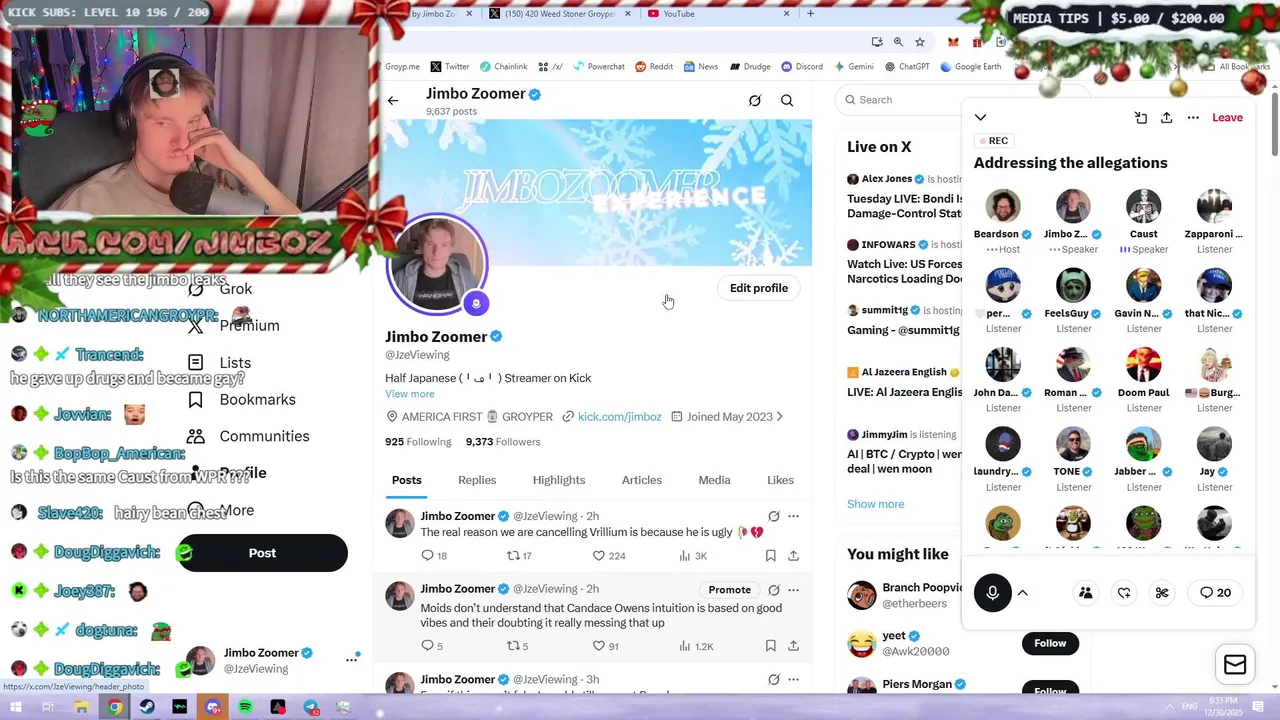The height and width of the screenshot is (720, 1280).
Task: Expand the bio with View more
Action: 410,394
